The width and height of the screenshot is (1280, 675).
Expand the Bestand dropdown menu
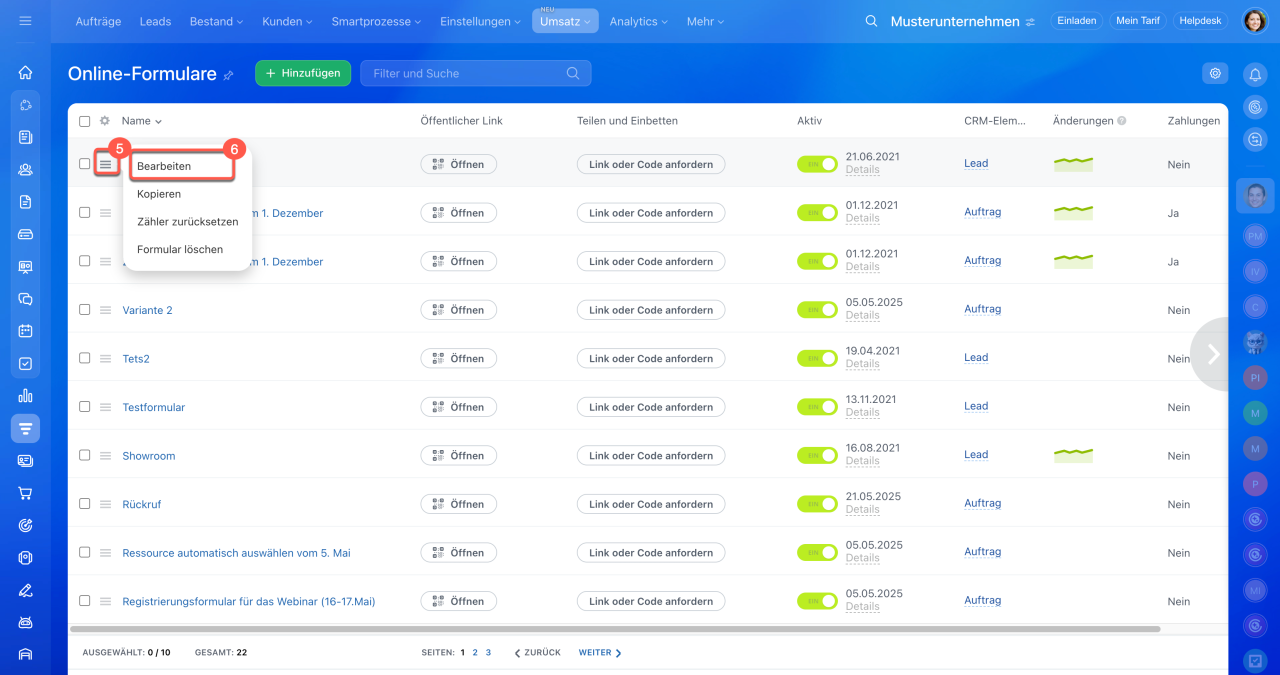[216, 21]
